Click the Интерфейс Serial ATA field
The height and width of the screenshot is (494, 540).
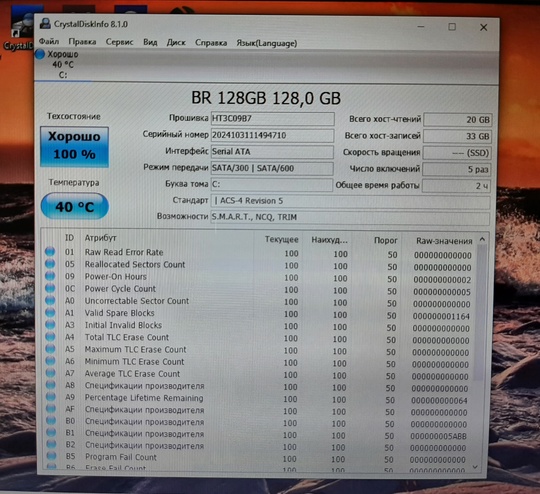(x=272, y=152)
